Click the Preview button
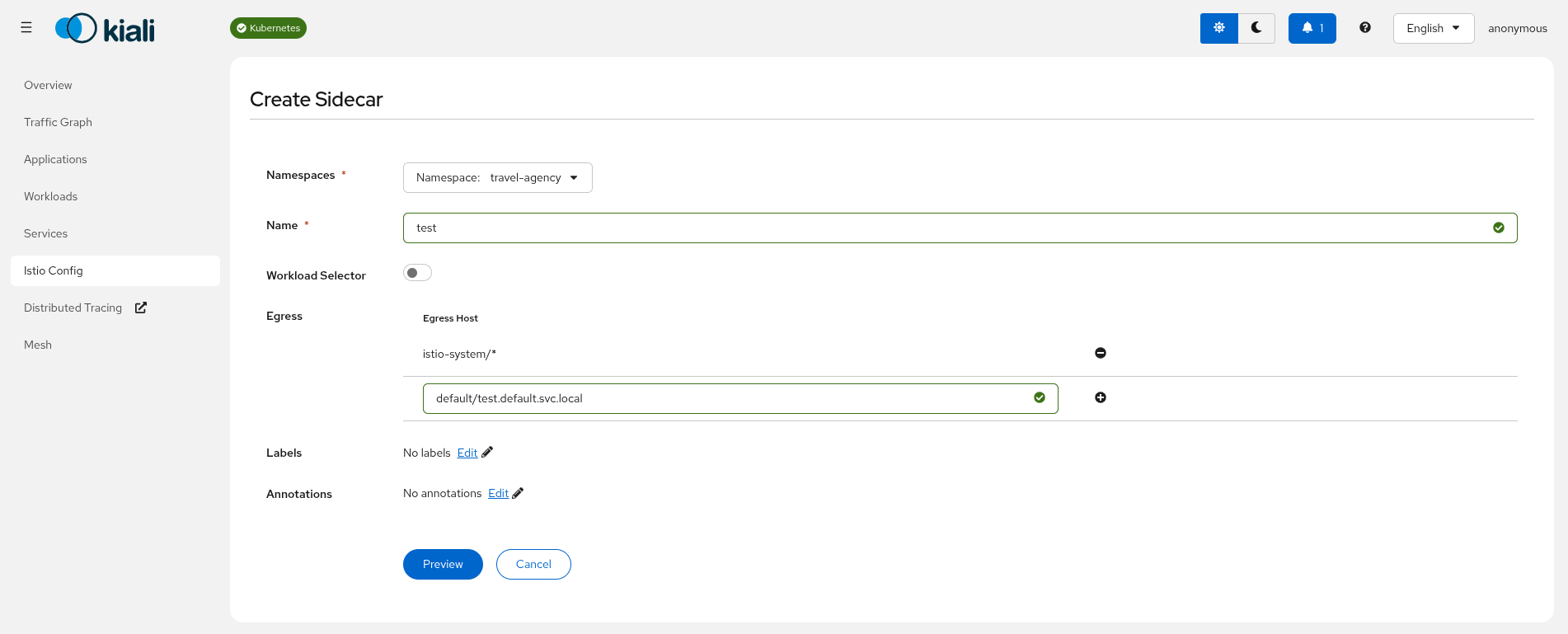This screenshot has height=634, width=1568. [x=443, y=564]
